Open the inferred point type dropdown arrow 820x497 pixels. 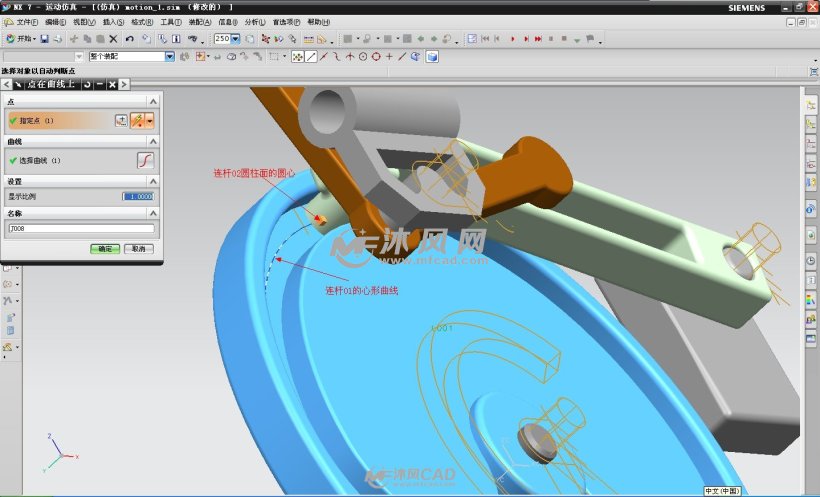point(150,120)
